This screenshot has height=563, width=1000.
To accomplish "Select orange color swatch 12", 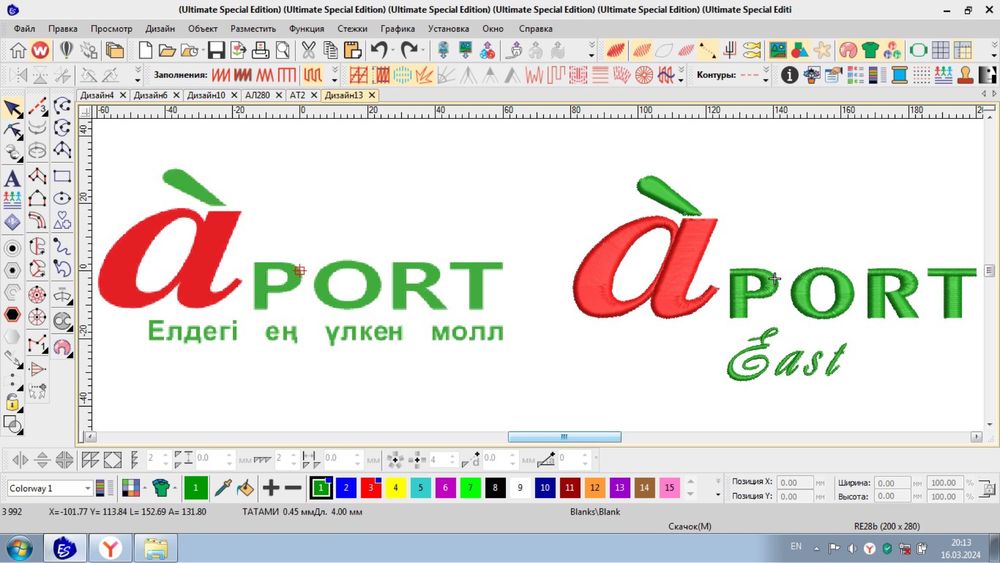I will click(594, 488).
